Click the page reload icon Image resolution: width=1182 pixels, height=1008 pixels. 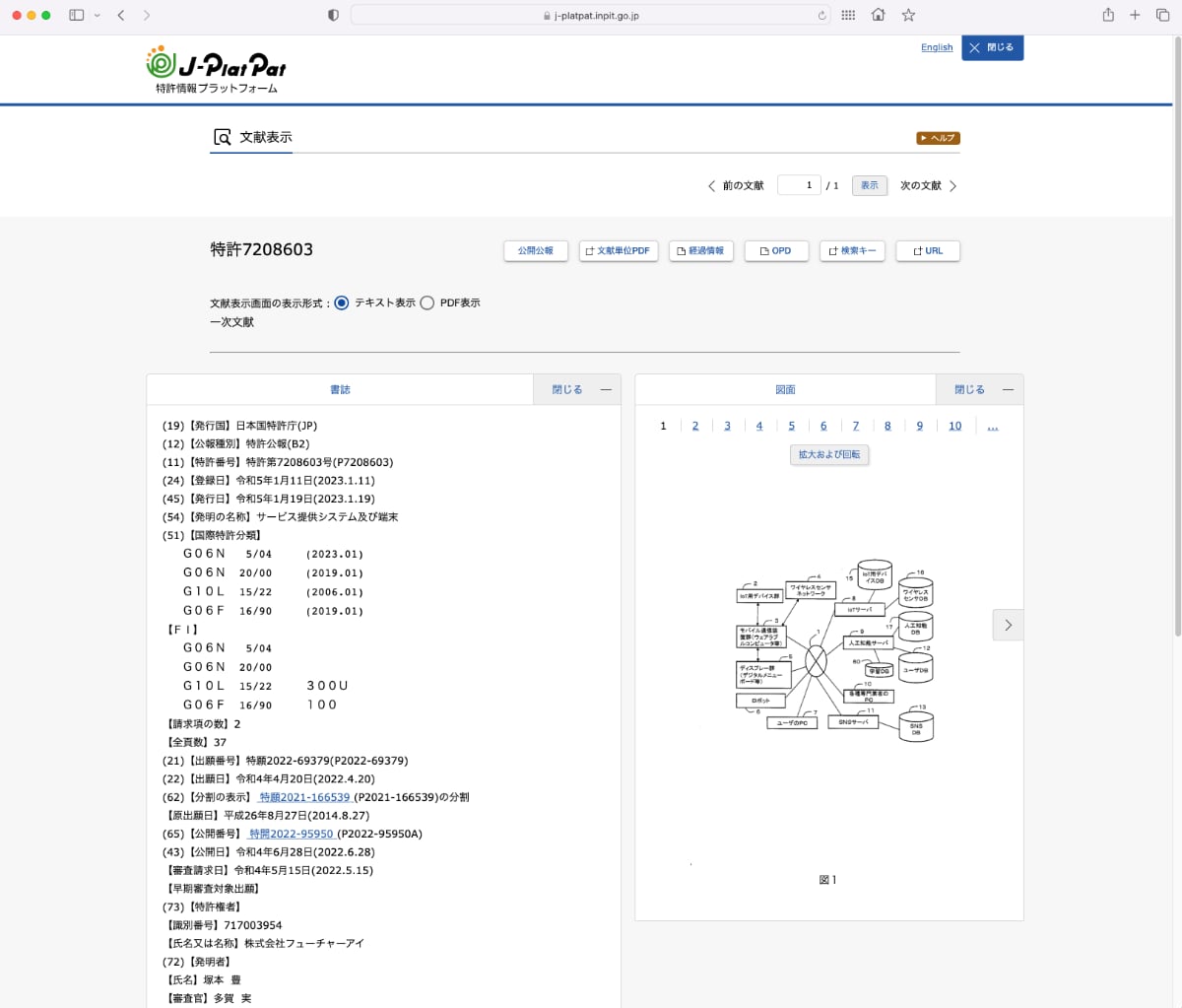(822, 16)
